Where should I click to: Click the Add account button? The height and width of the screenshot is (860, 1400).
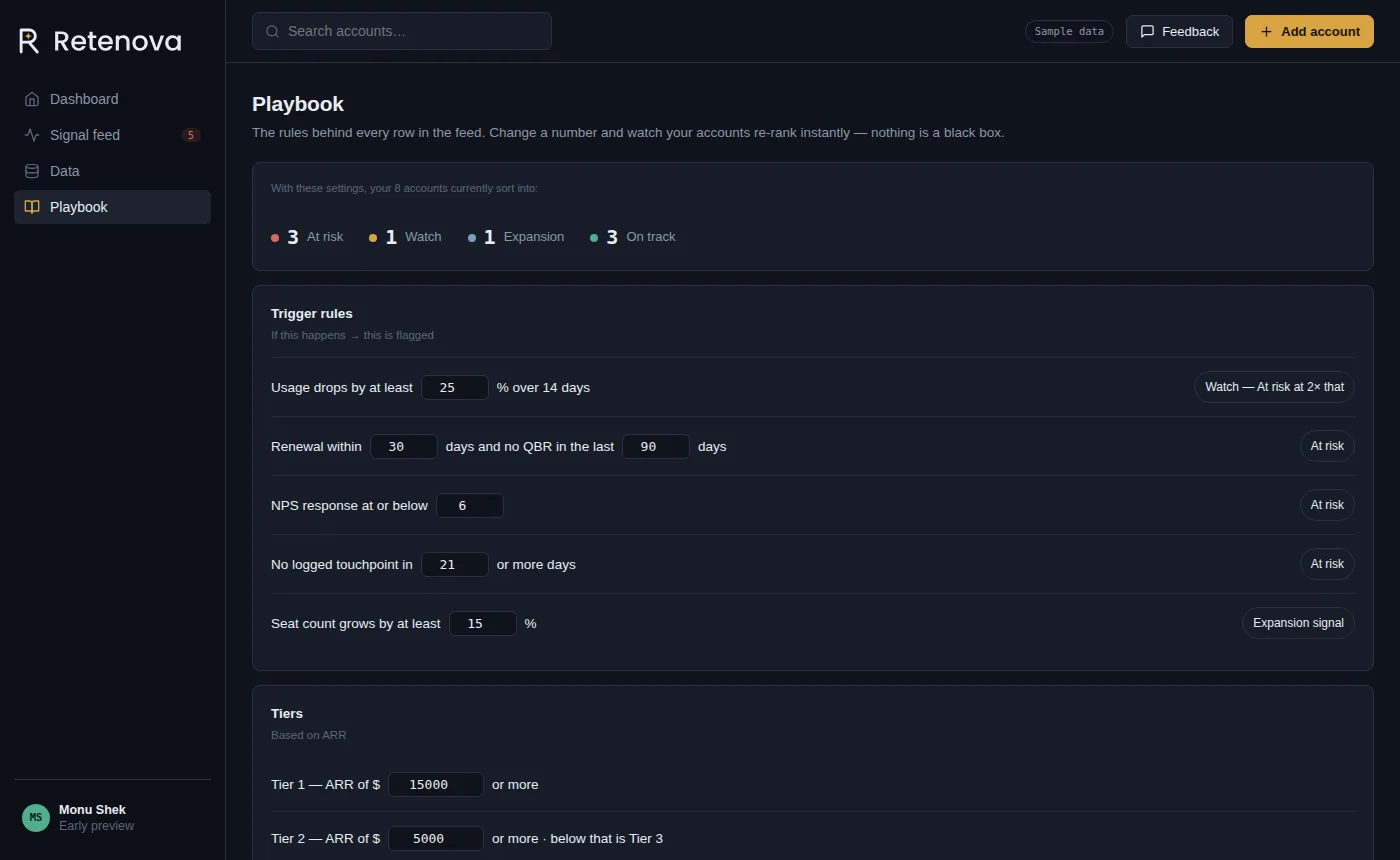(1309, 31)
